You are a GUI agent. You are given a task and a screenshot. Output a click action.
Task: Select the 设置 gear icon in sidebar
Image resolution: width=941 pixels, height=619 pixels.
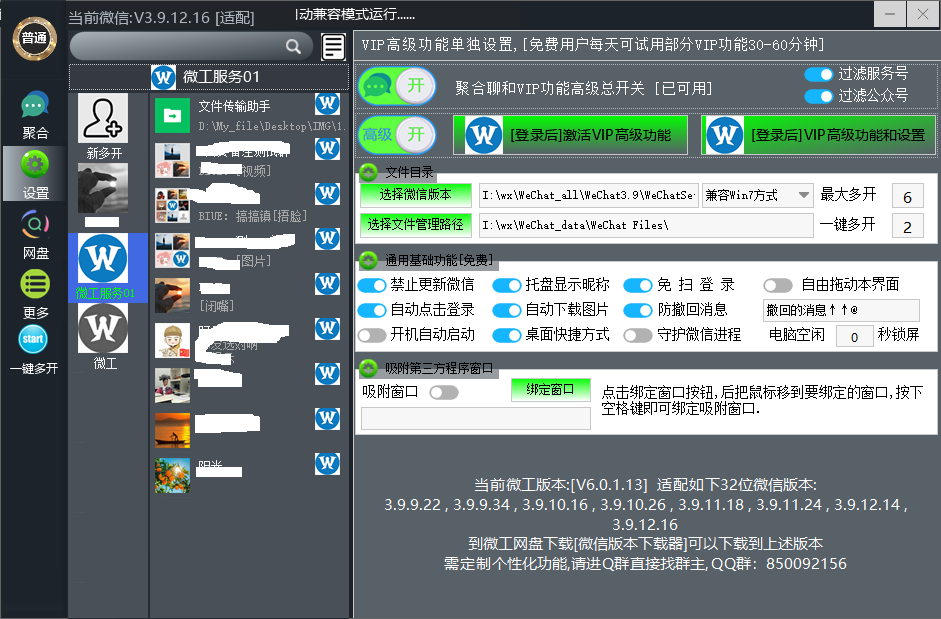[35, 165]
